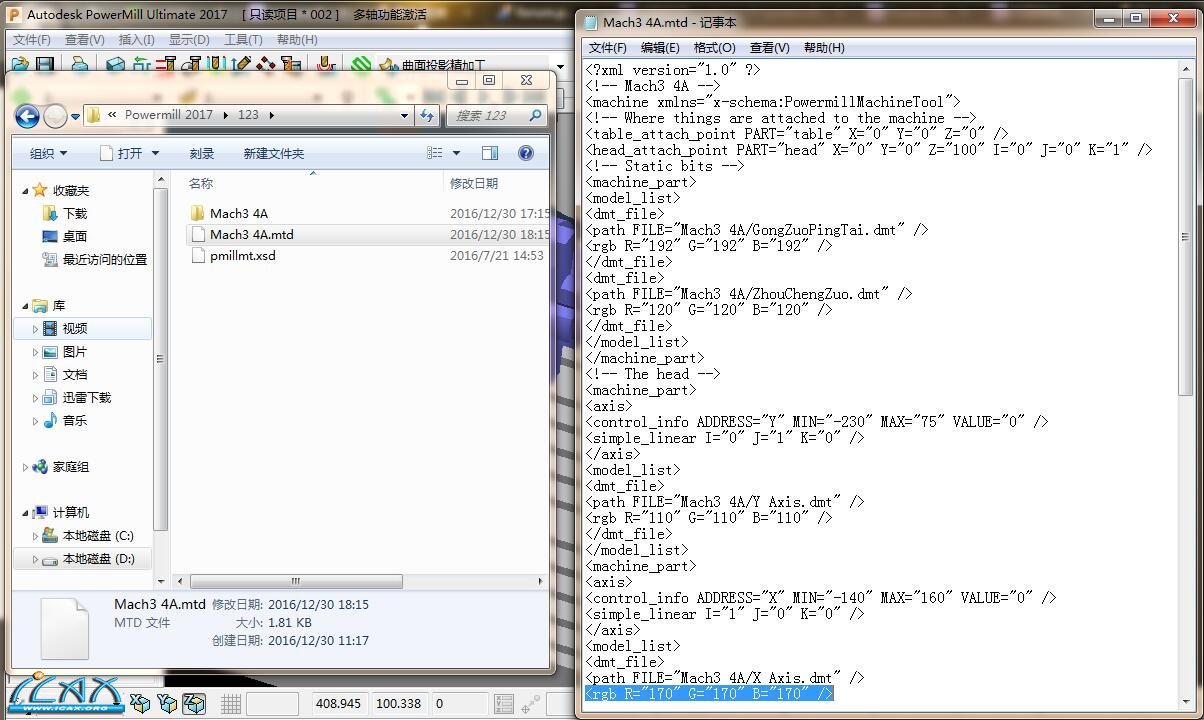This screenshot has width=1204, height=720.
Task: Click the X coordinate field 408.945
Action: pyautogui.click(x=338, y=703)
